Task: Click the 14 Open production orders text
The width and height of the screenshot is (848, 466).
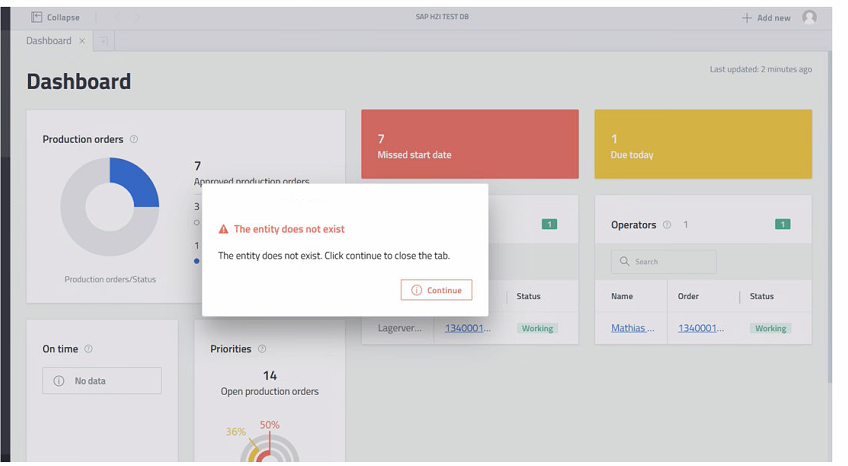Action: [x=269, y=383]
